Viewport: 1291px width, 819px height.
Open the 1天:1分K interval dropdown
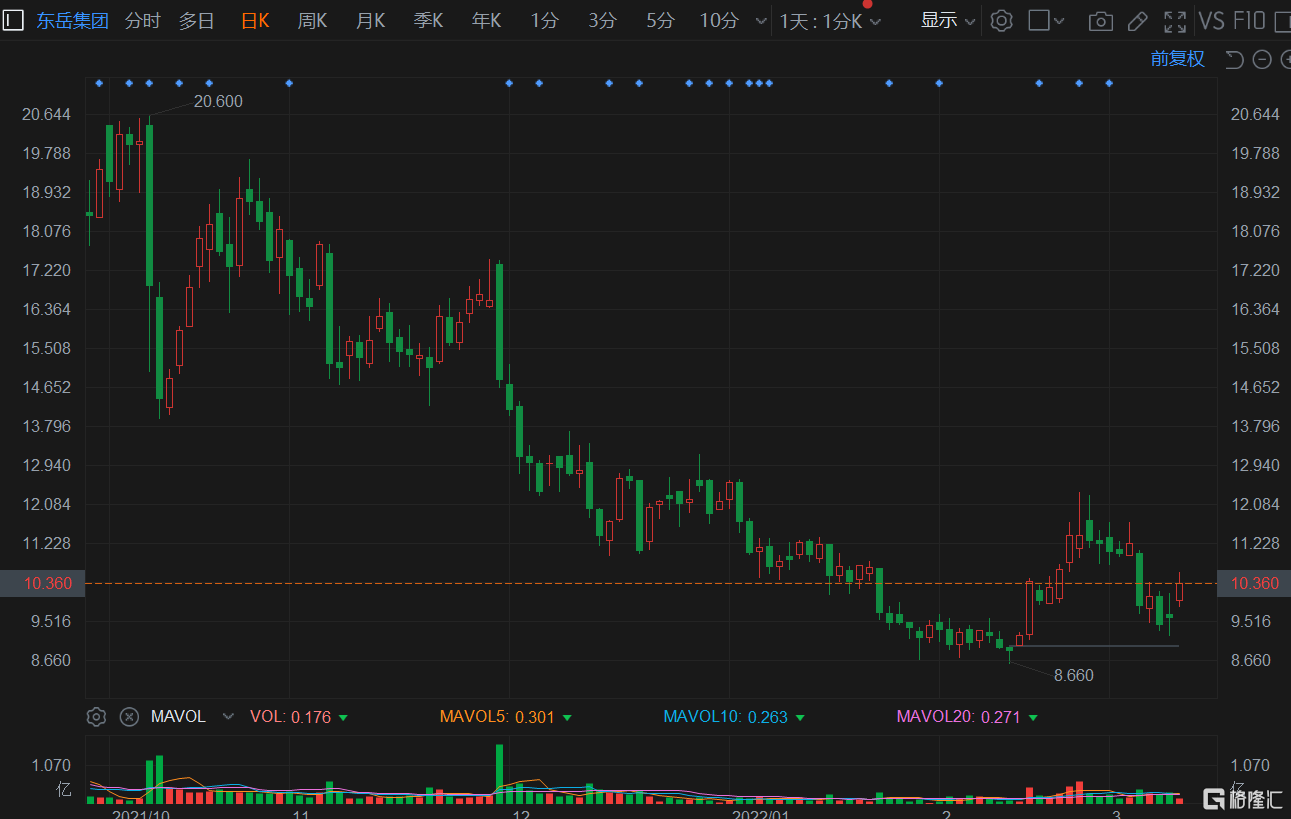[x=830, y=21]
